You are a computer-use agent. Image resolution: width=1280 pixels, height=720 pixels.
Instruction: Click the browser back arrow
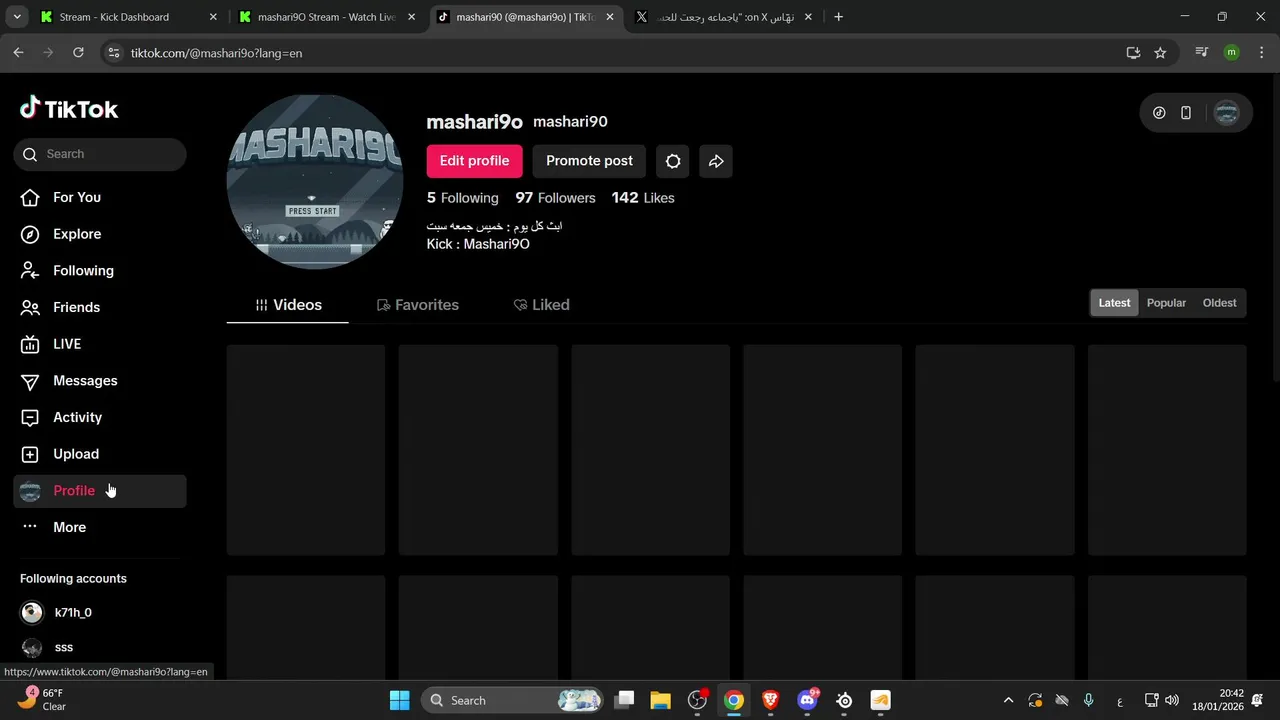pos(18,53)
